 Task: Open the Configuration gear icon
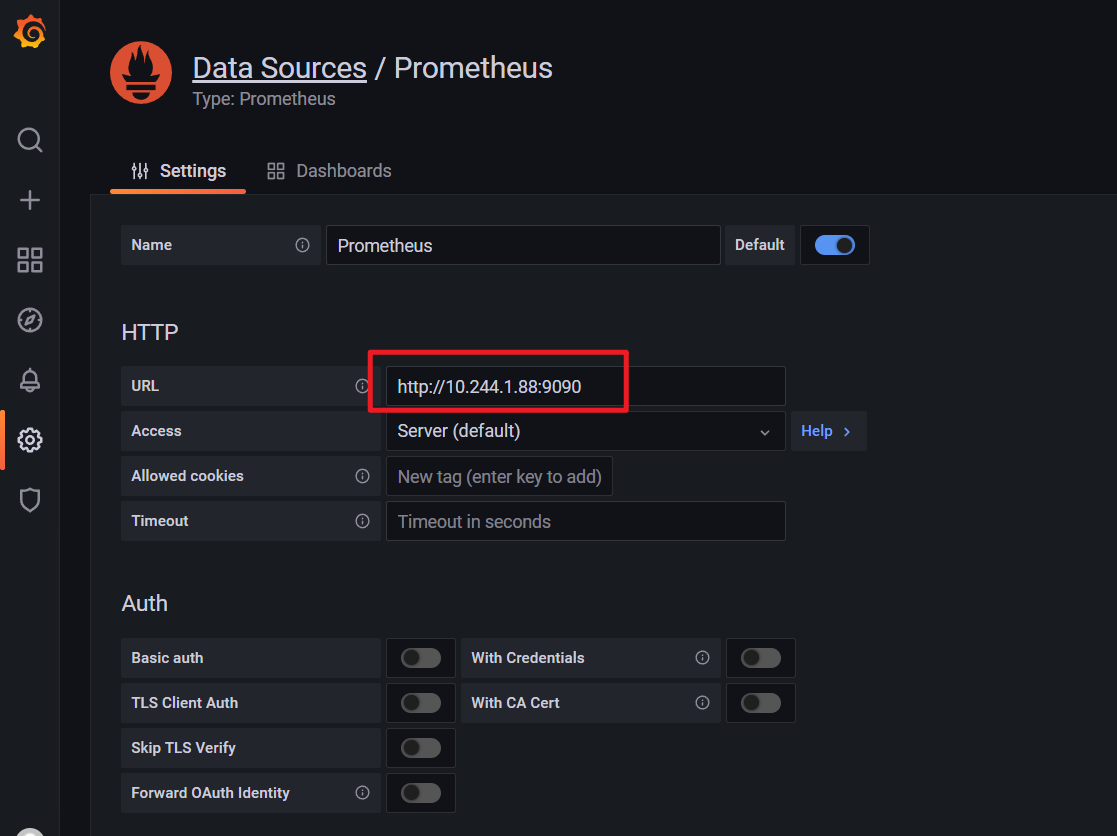click(30, 440)
